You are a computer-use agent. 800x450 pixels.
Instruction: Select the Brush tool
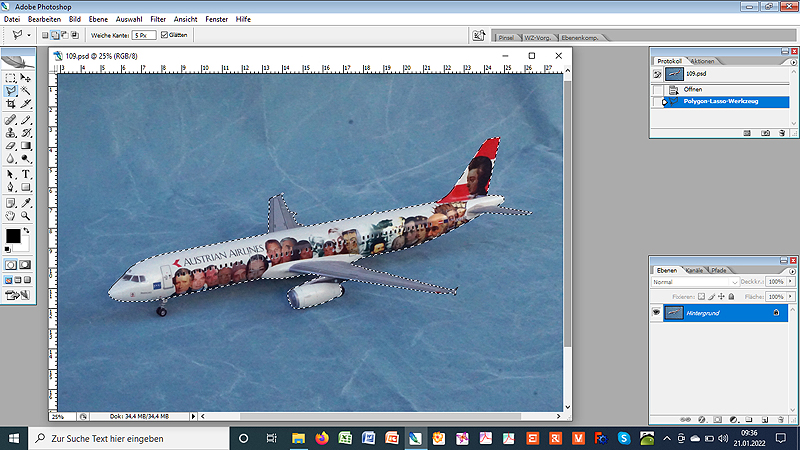coord(26,120)
